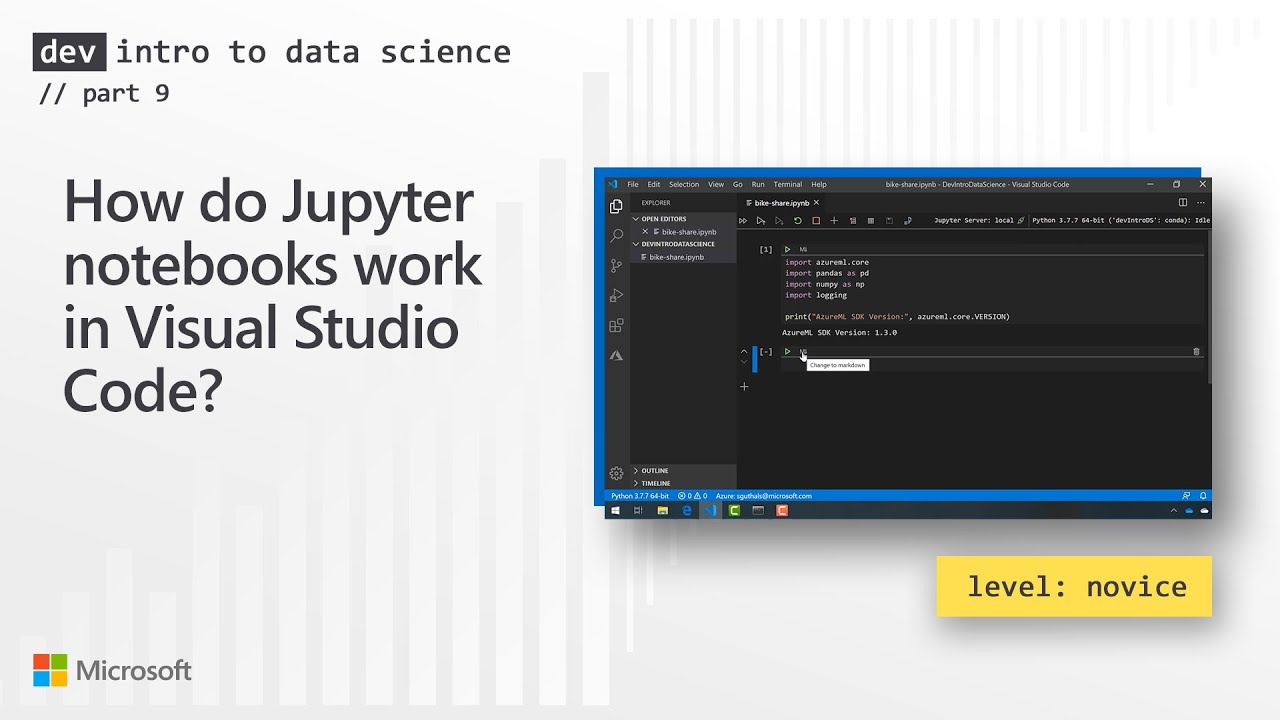Open the Explorer view in activity bar
The height and width of the screenshot is (720, 1280).
(616, 206)
